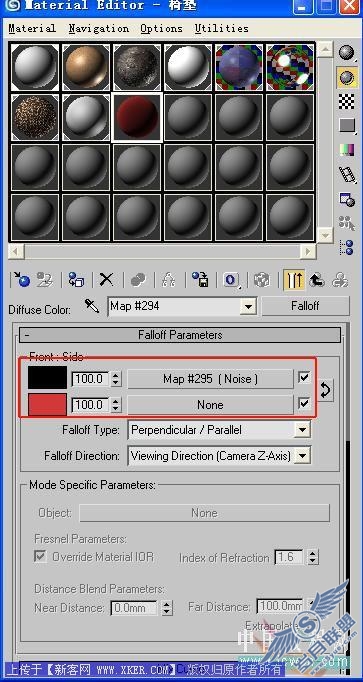Click the Object None button

[x=204, y=513]
